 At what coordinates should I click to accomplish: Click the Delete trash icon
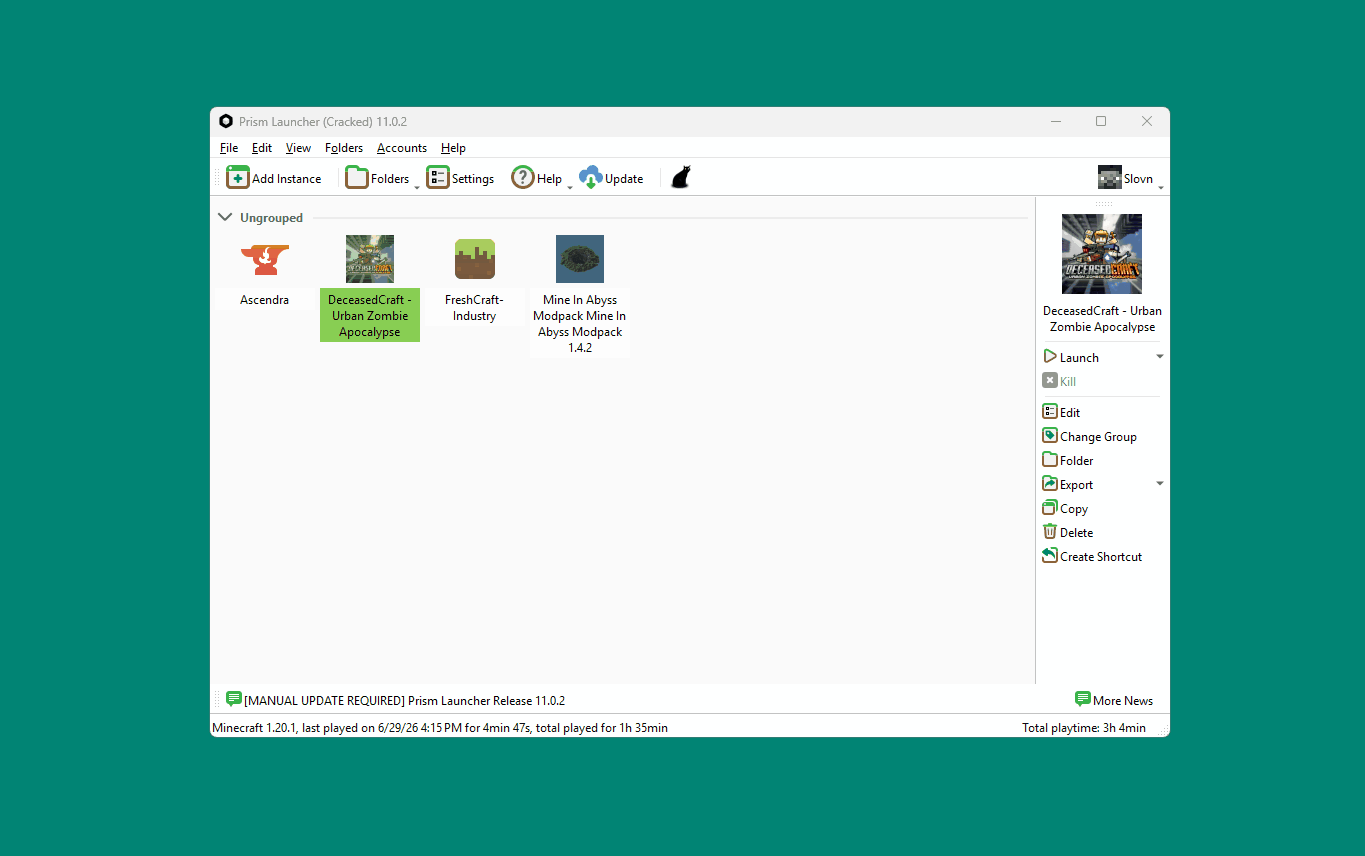pos(1050,532)
